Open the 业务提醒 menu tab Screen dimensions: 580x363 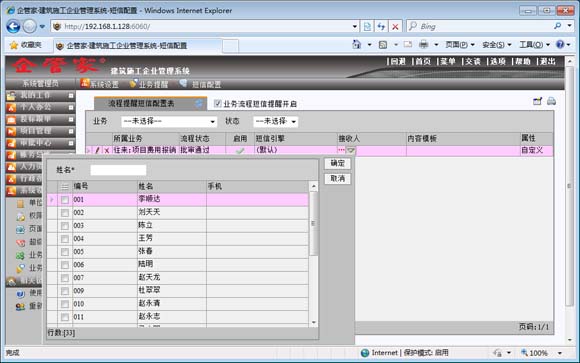[x=149, y=84]
